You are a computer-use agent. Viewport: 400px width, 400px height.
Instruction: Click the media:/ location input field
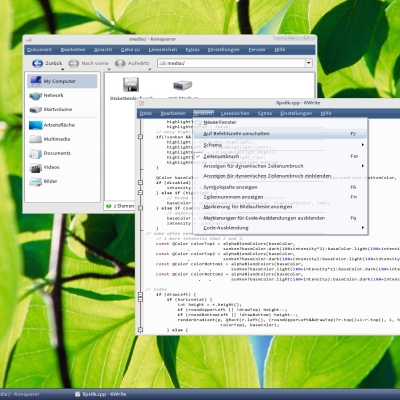click(231, 63)
